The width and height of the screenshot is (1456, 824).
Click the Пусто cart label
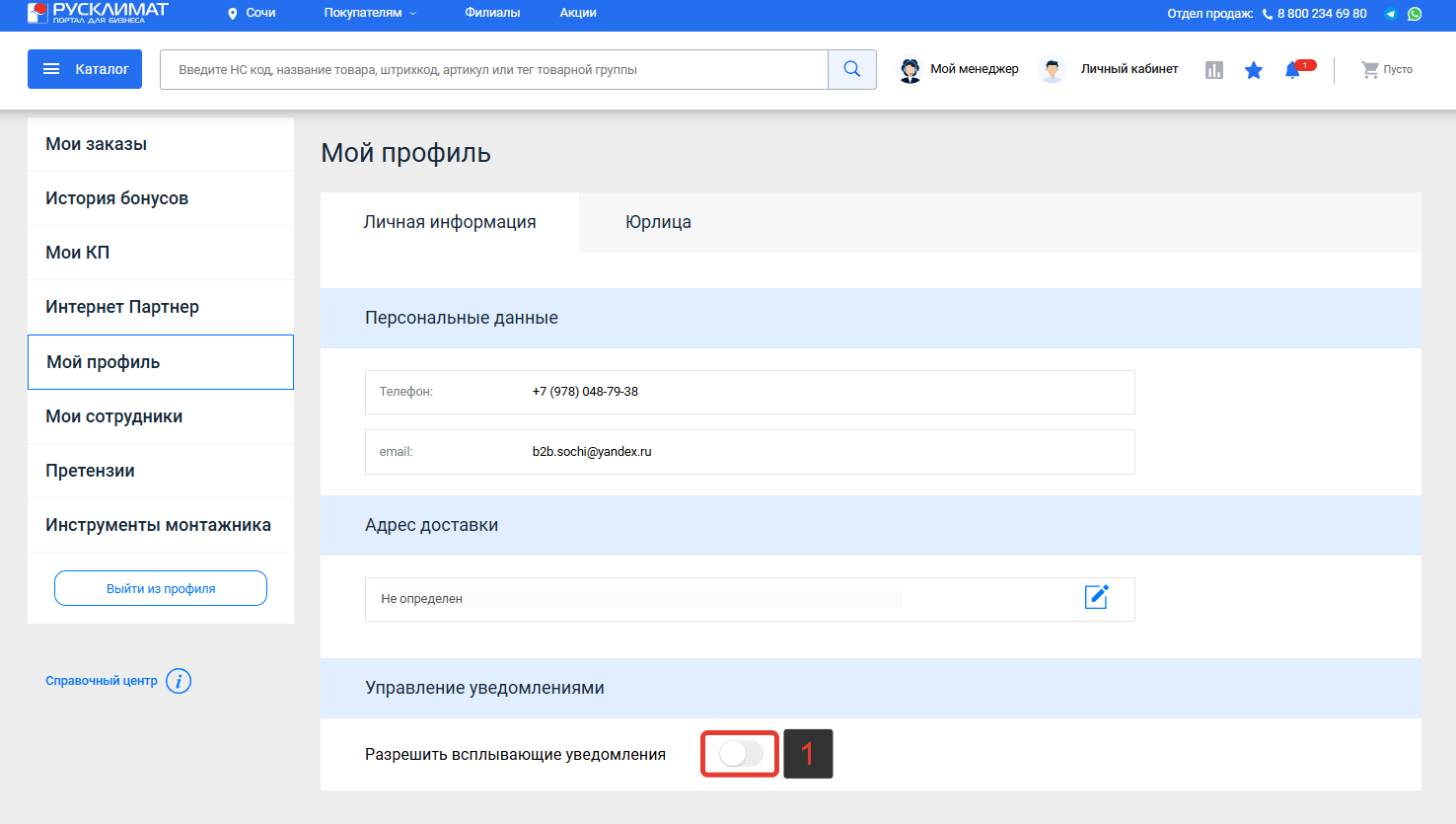(1398, 70)
